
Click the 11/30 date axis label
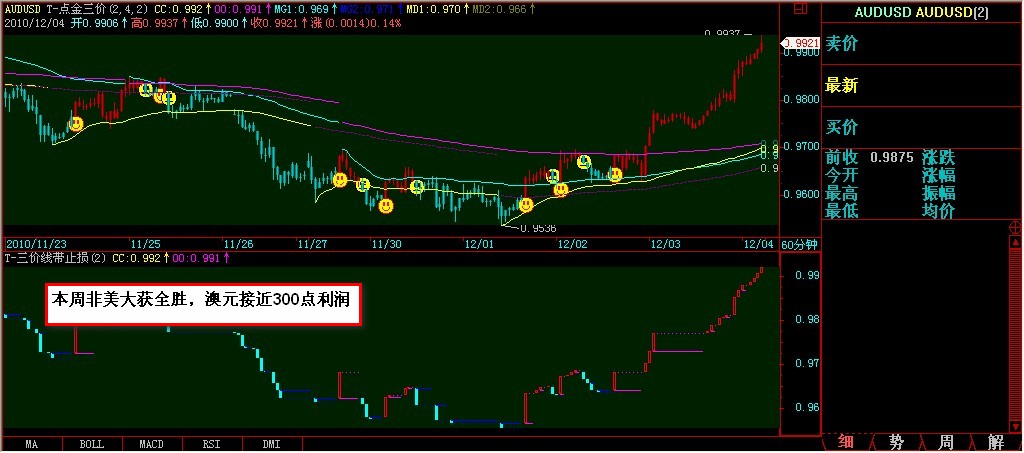pos(386,244)
